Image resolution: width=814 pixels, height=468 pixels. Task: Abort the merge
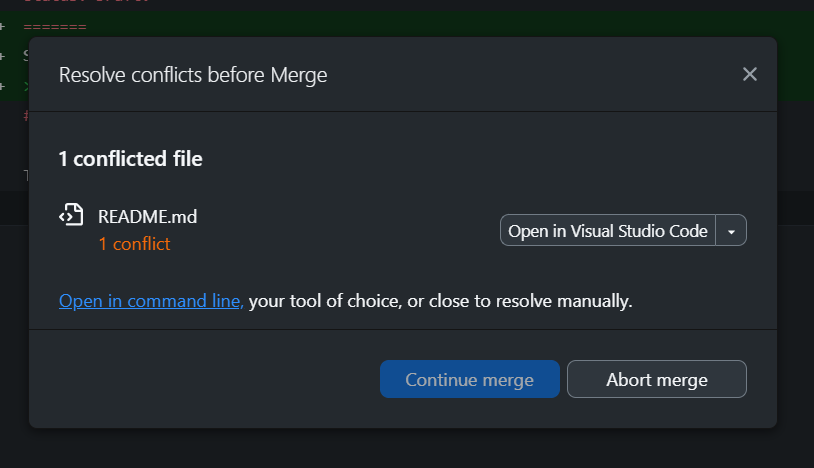657,379
